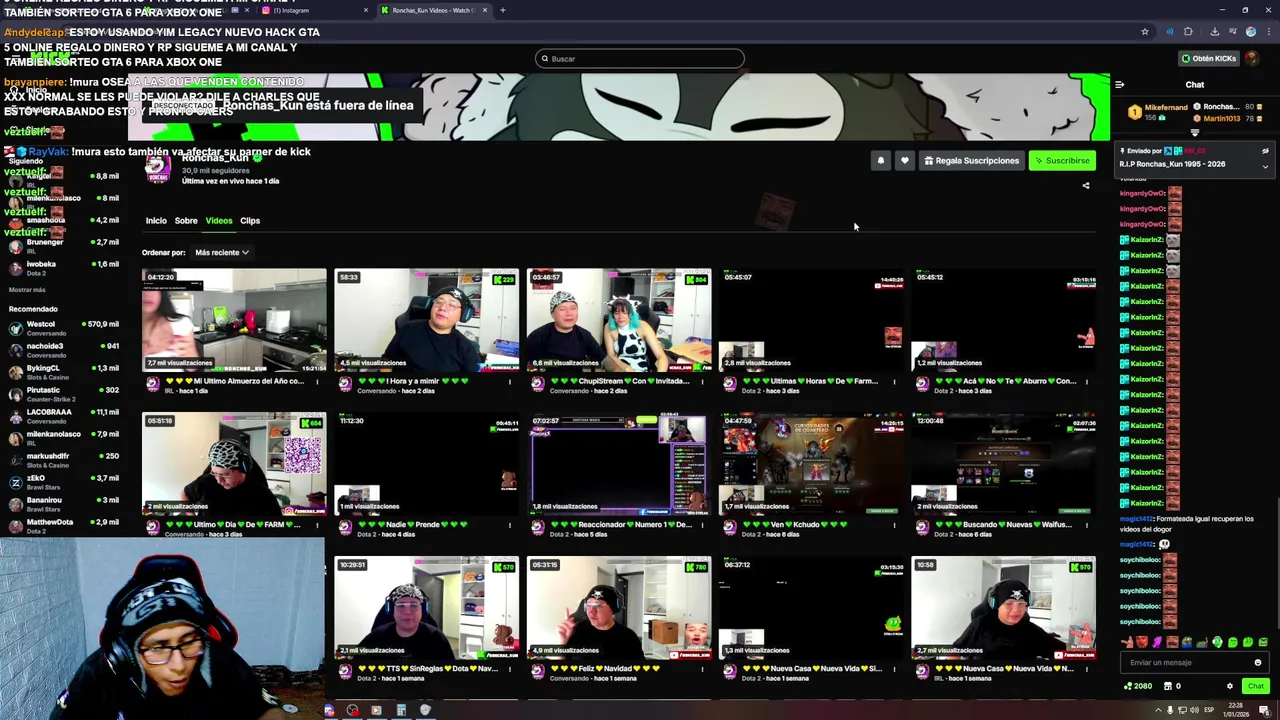Viewport: 1280px width, 720px height.
Task: Click the shop icon beside the 0 counter
Action: pyautogui.click(x=1167, y=686)
